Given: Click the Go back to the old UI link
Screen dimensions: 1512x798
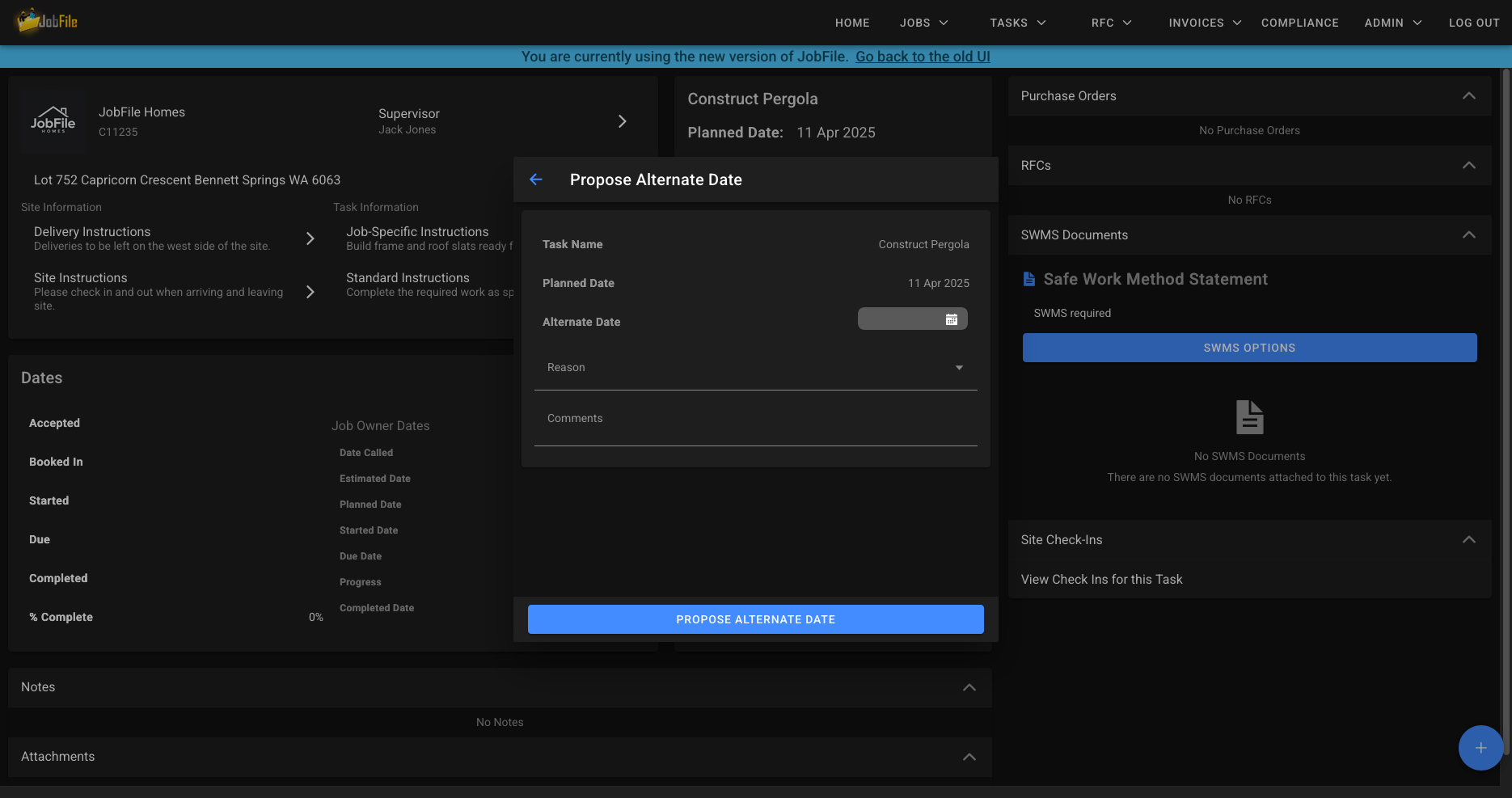Looking at the screenshot, I should 923,57.
